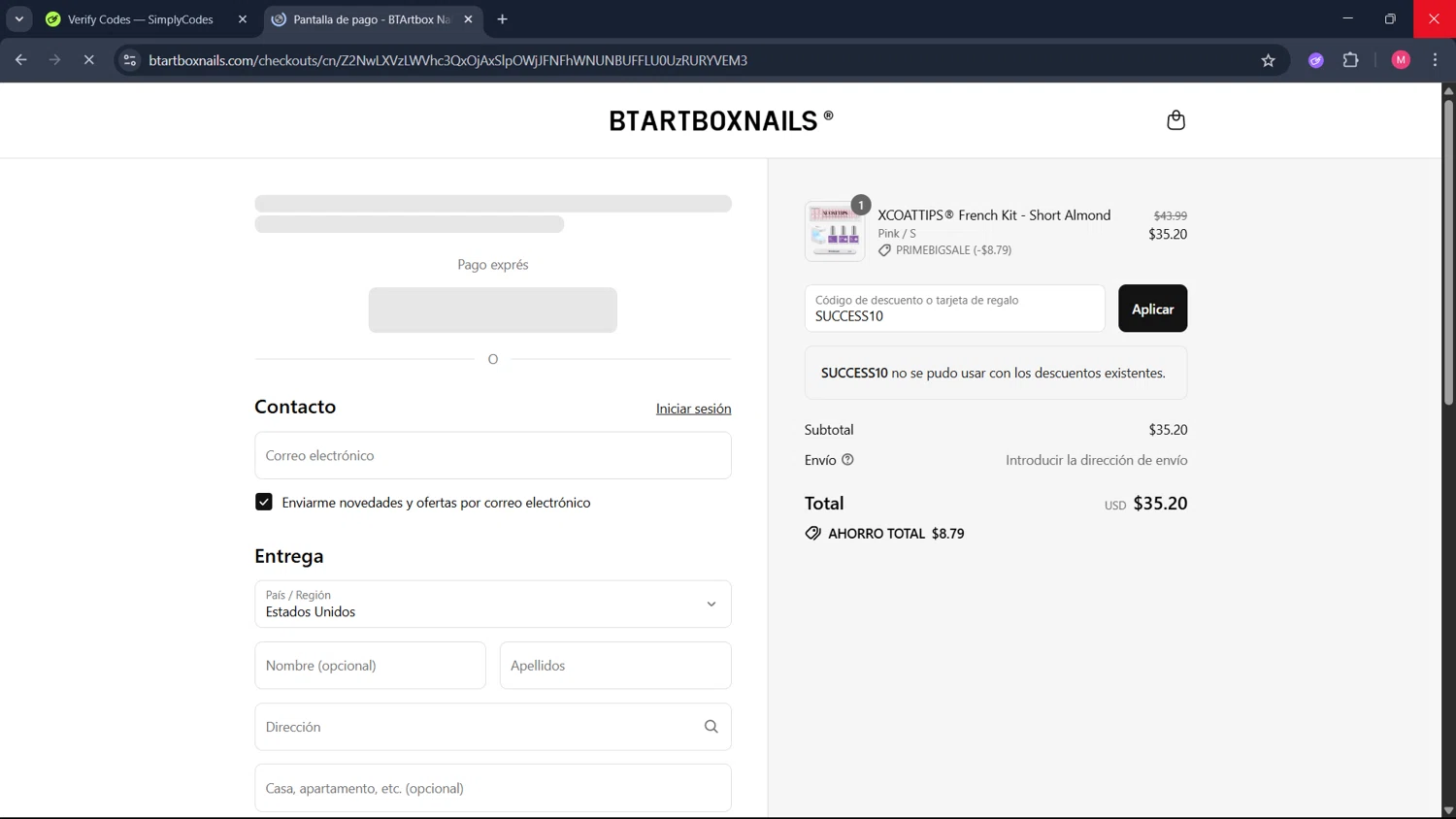Click the Casa, apartamento optional field

493,788
